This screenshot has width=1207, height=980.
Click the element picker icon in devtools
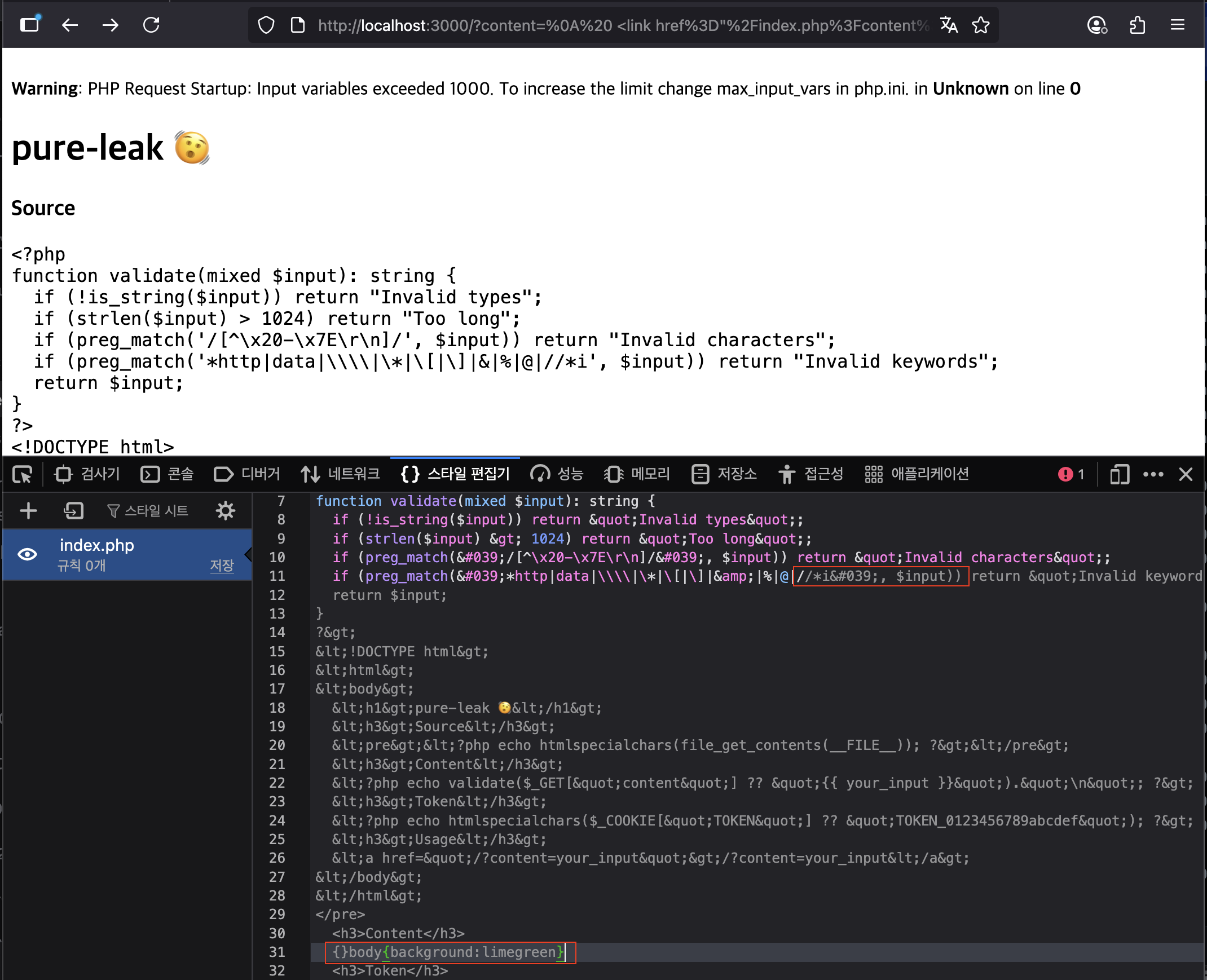[x=23, y=474]
